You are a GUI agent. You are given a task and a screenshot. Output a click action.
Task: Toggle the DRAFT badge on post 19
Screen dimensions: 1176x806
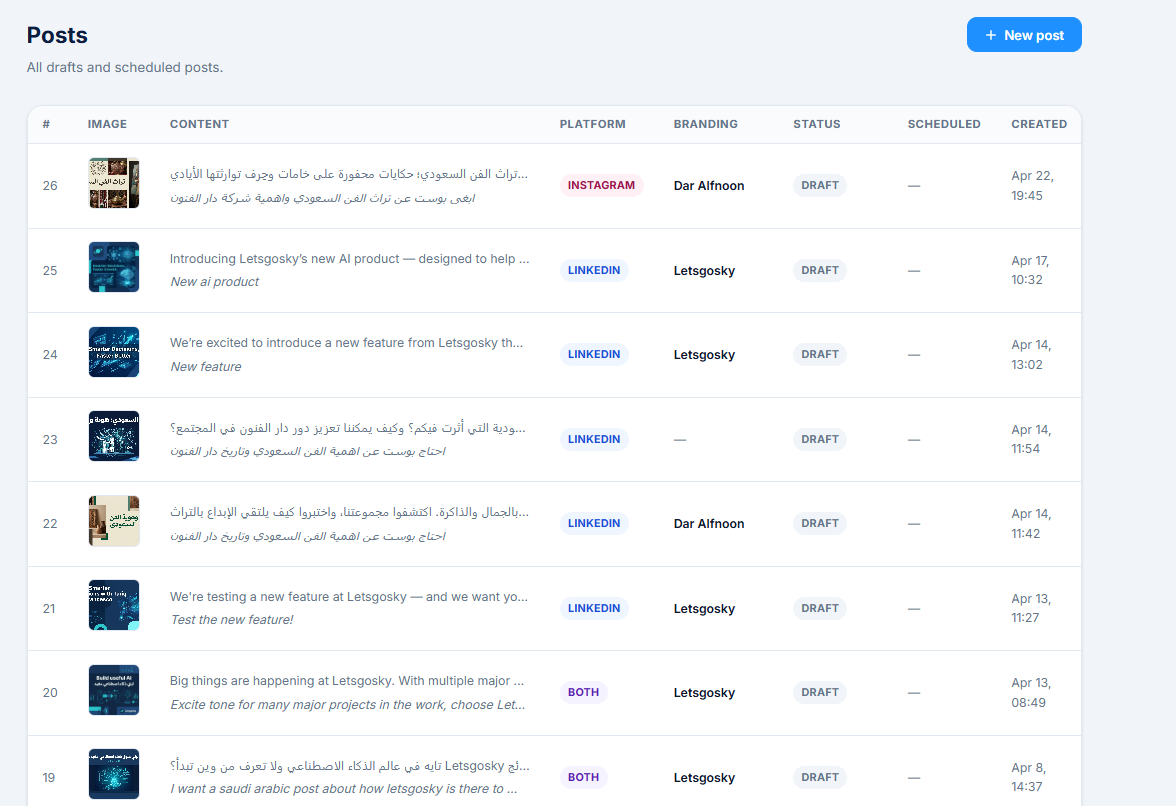click(x=819, y=777)
